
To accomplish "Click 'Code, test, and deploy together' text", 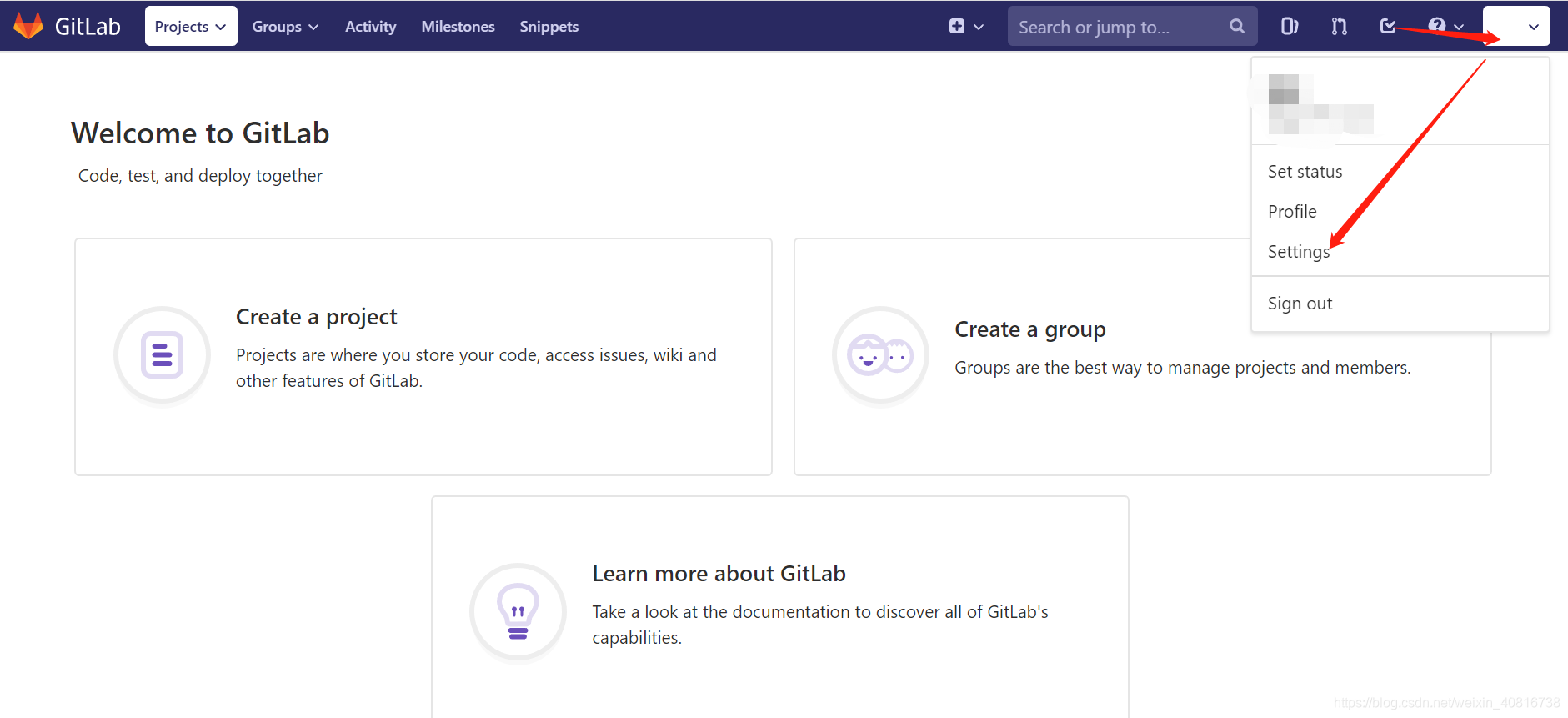I will pyautogui.click(x=200, y=176).
